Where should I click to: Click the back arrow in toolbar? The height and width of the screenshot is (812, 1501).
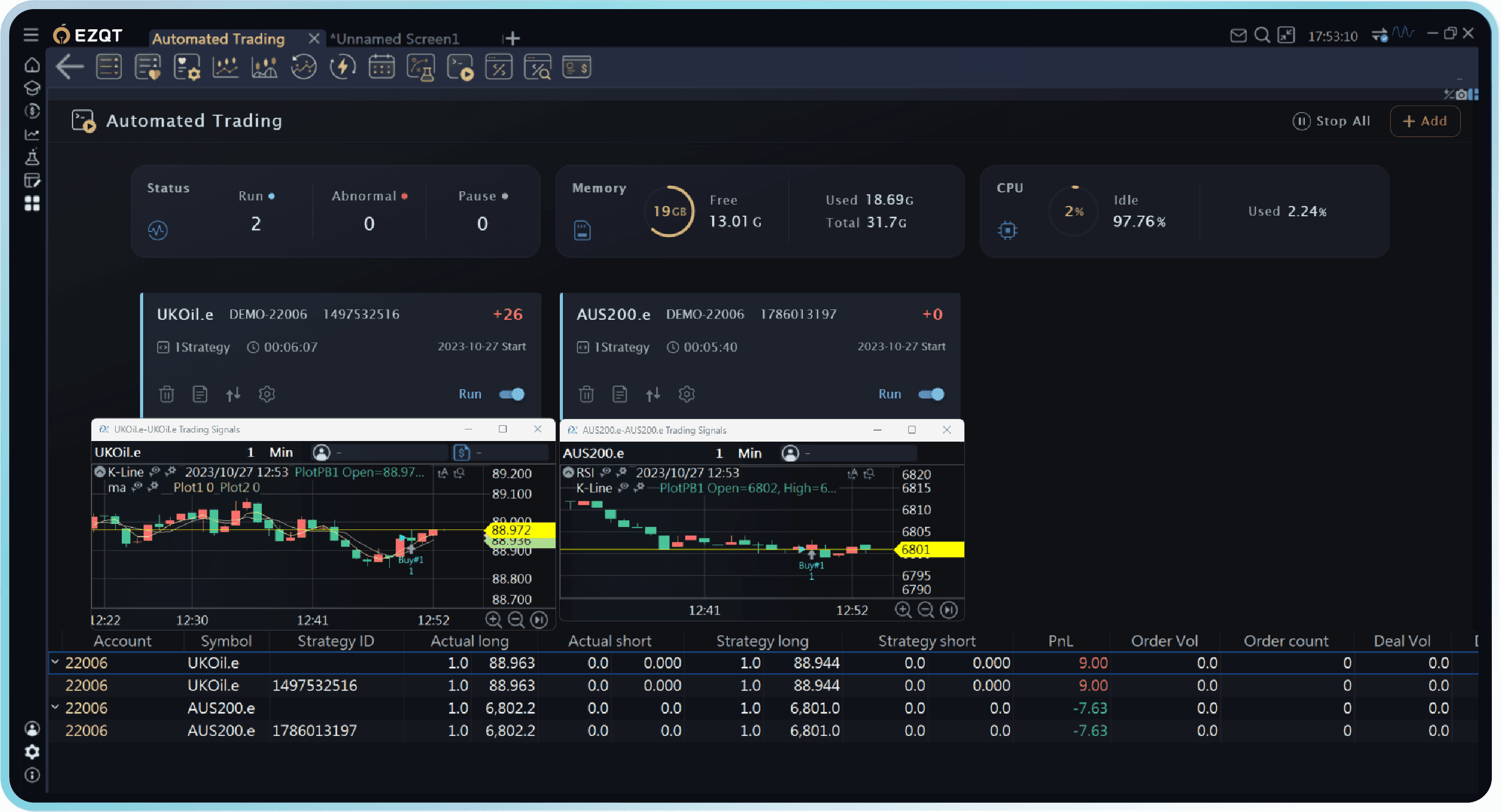tap(69, 67)
